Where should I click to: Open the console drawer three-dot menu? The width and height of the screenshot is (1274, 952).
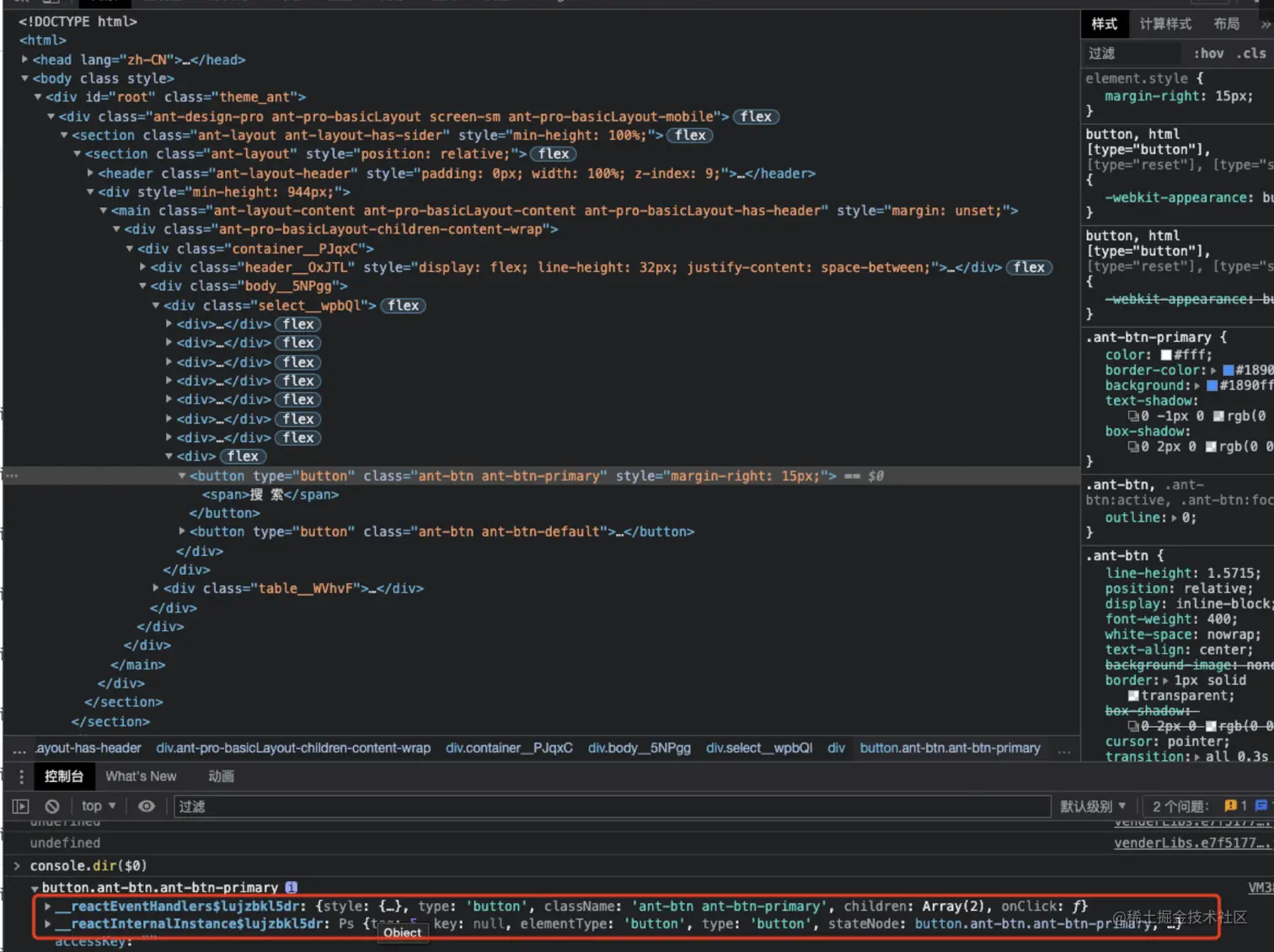(22, 777)
